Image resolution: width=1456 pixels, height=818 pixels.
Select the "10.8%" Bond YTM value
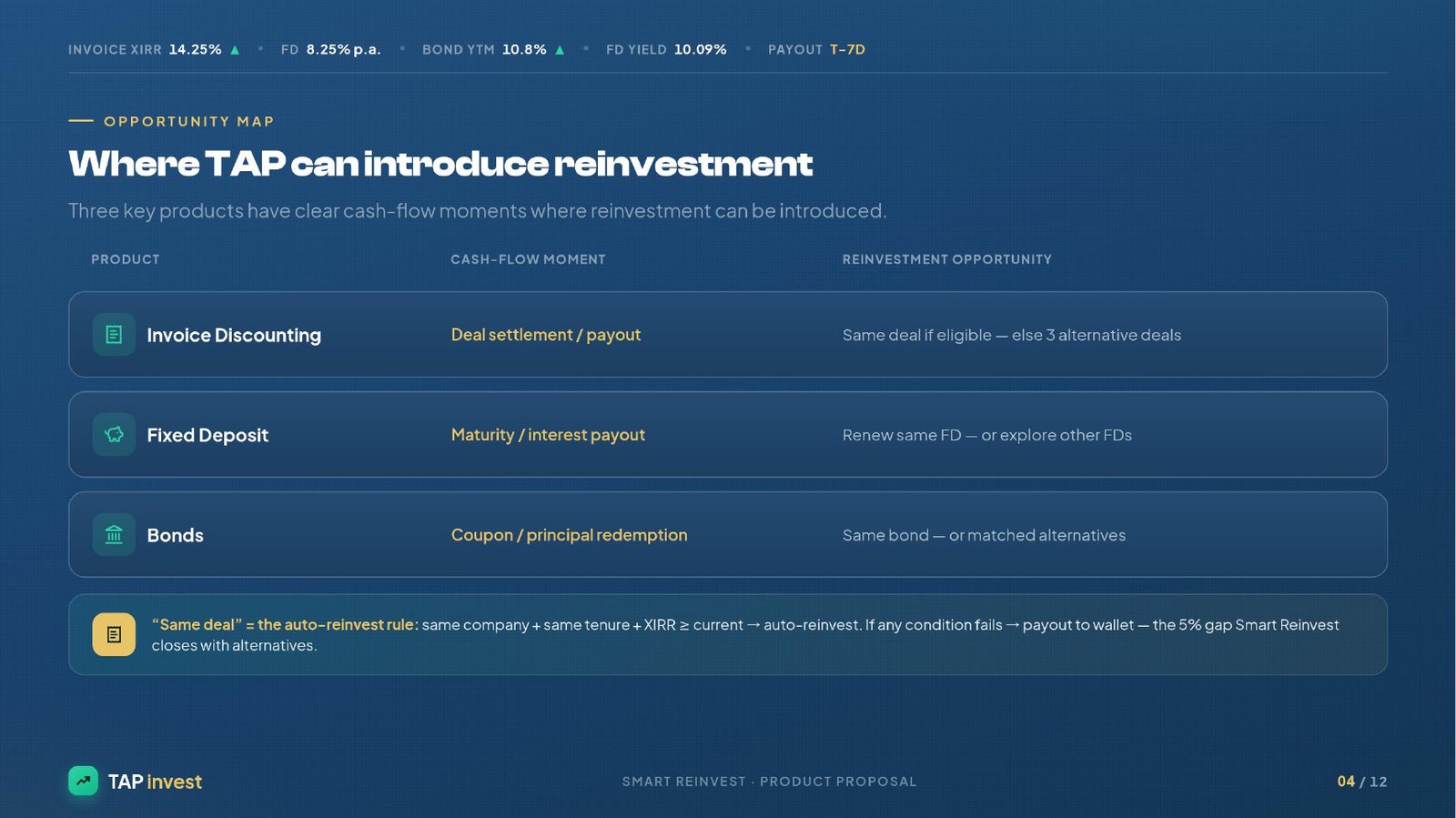(524, 50)
